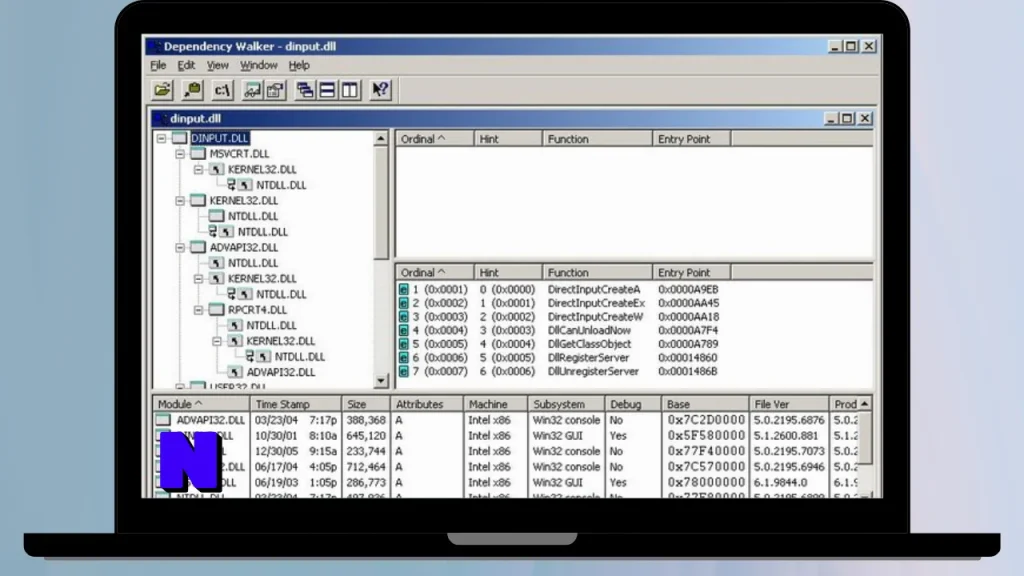The image size is (1024, 576).
Task: Click the ADVAPI32.DLL icon in module list
Action: 163,420
